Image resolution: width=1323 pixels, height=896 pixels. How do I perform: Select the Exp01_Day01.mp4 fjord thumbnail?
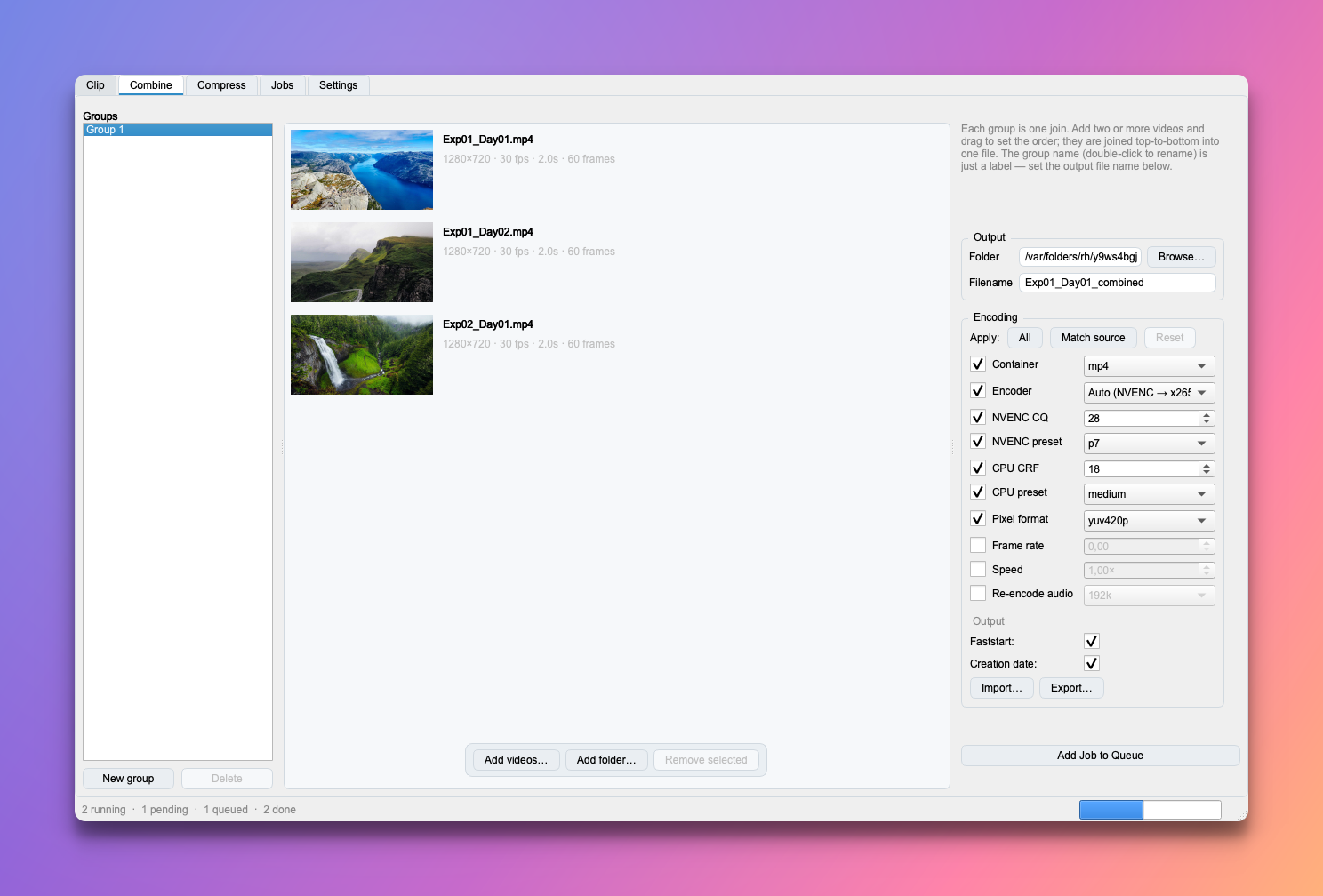coord(362,170)
